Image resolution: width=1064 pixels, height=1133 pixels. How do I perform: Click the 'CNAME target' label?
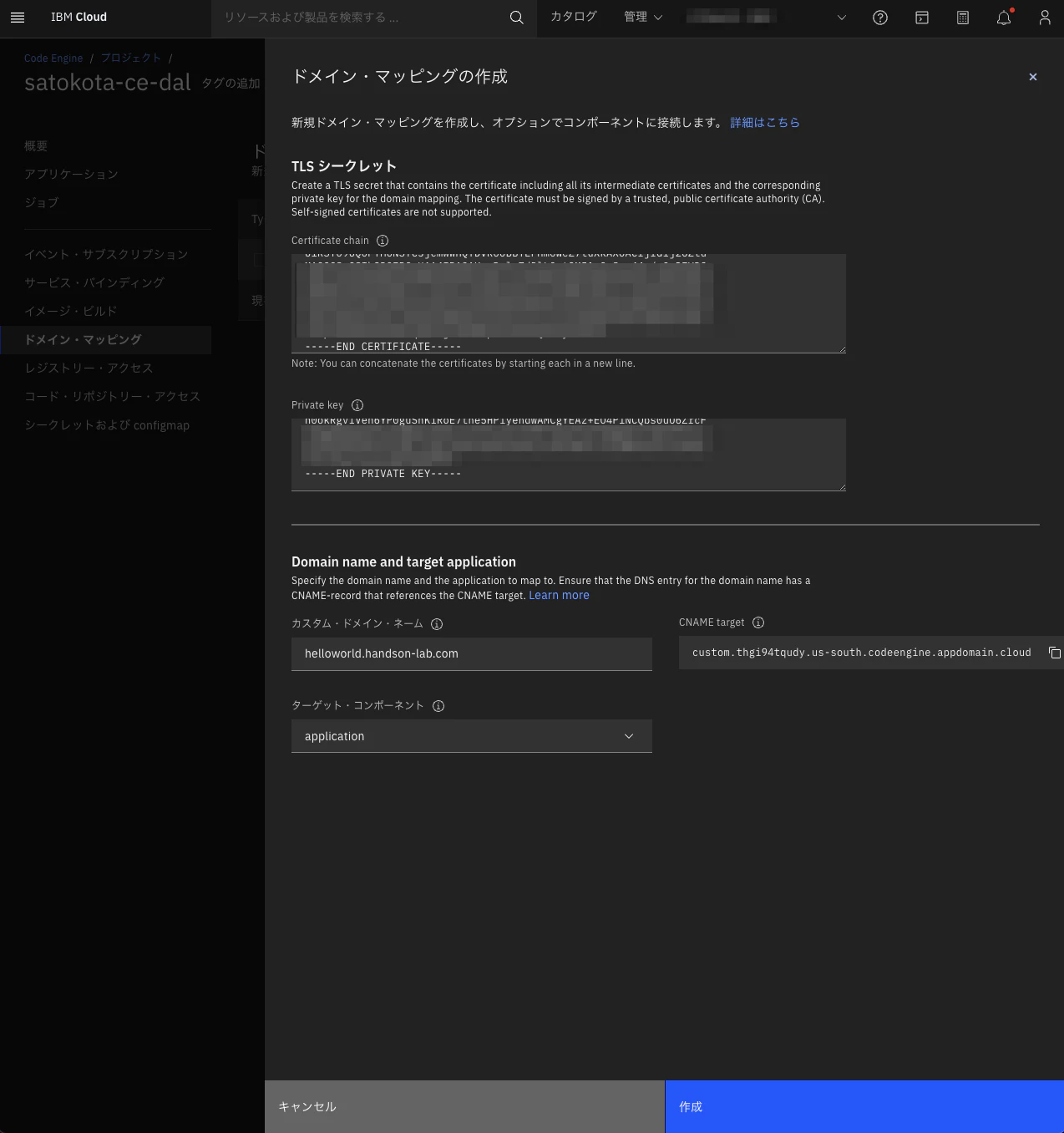712,622
